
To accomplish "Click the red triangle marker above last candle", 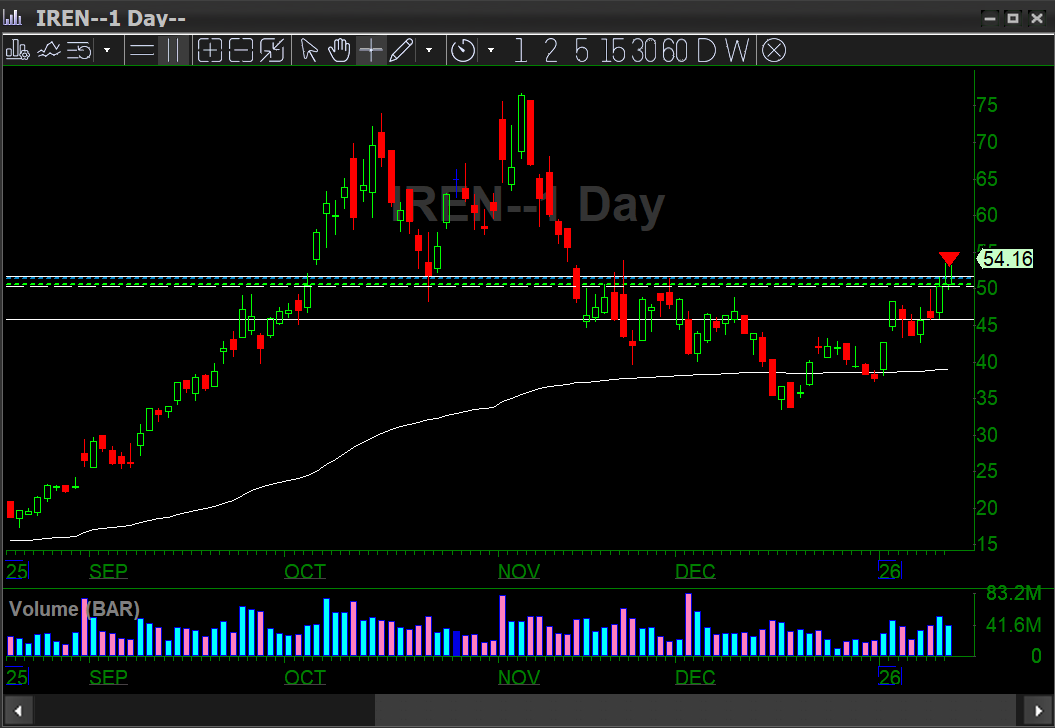I will [x=949, y=259].
